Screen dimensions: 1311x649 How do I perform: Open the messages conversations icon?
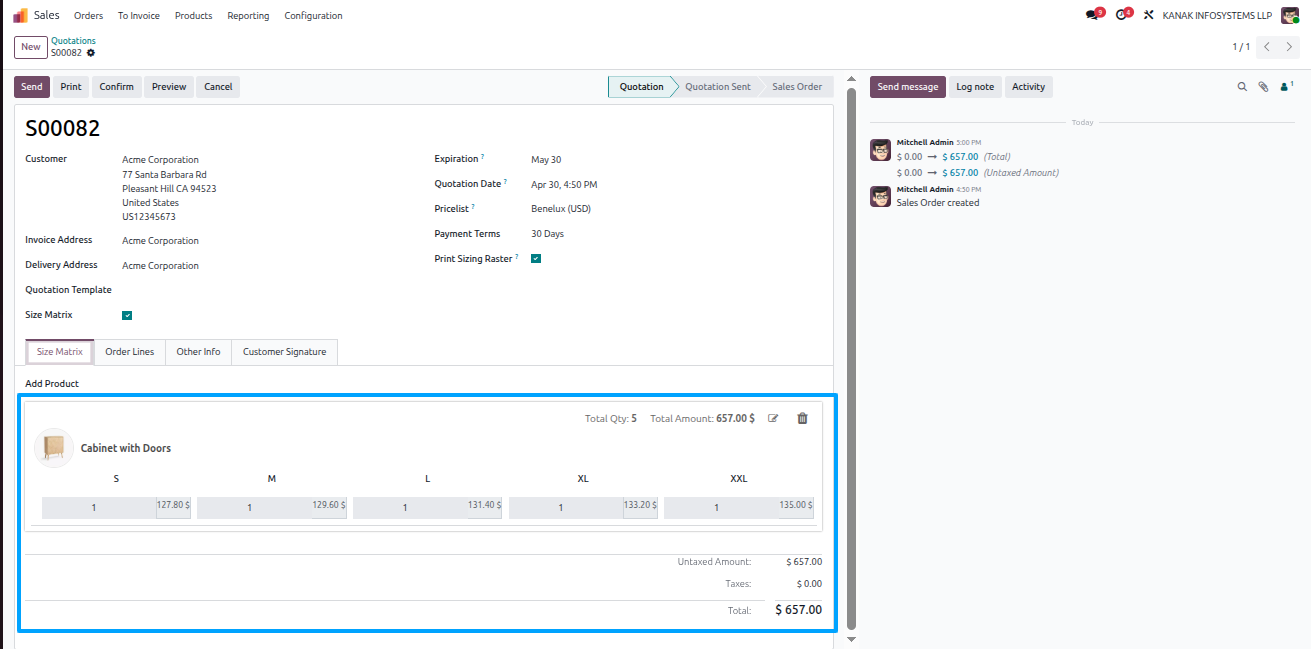pos(1092,16)
